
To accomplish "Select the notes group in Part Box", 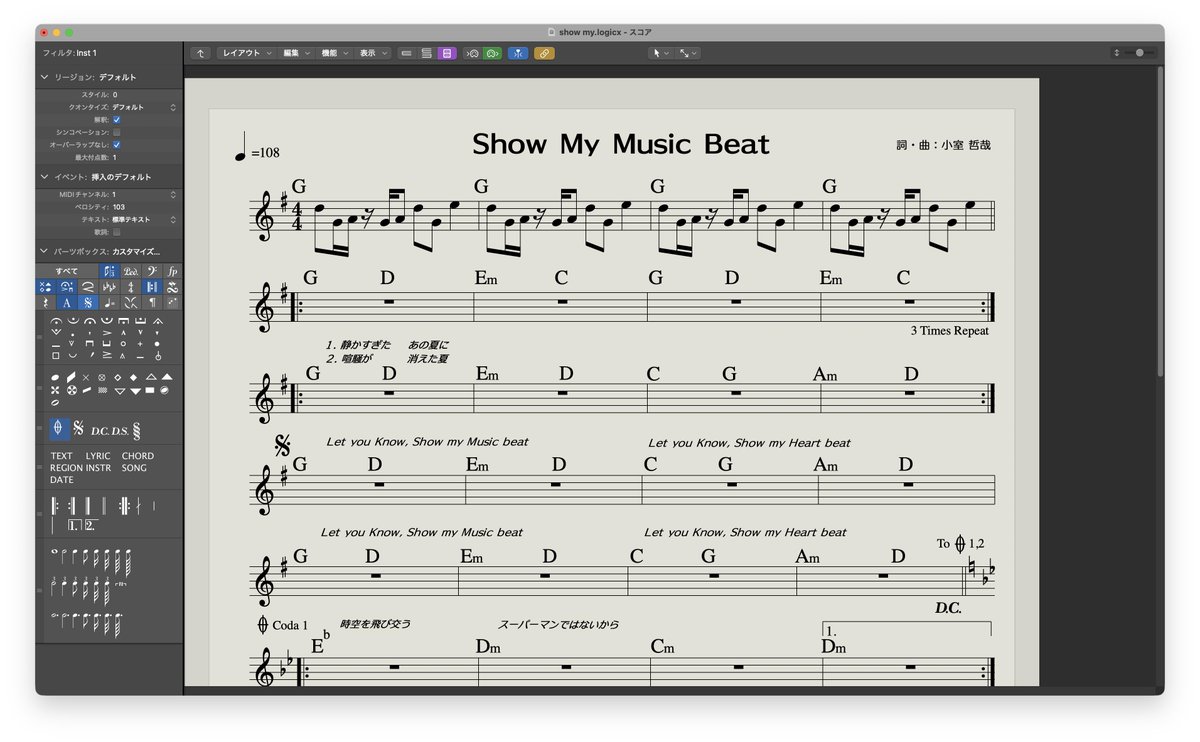I will [109, 271].
